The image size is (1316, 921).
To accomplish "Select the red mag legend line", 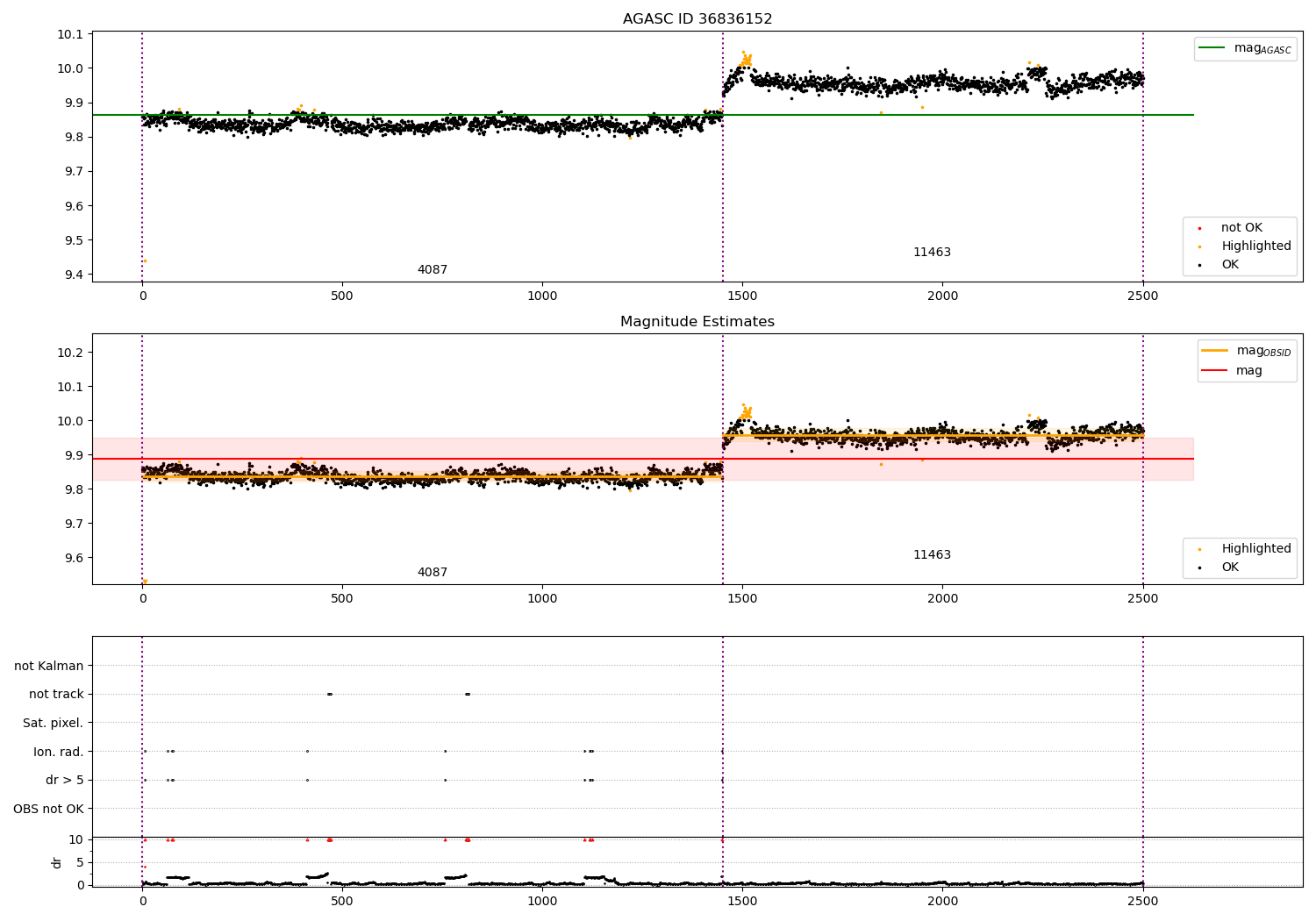I will pos(1214,371).
